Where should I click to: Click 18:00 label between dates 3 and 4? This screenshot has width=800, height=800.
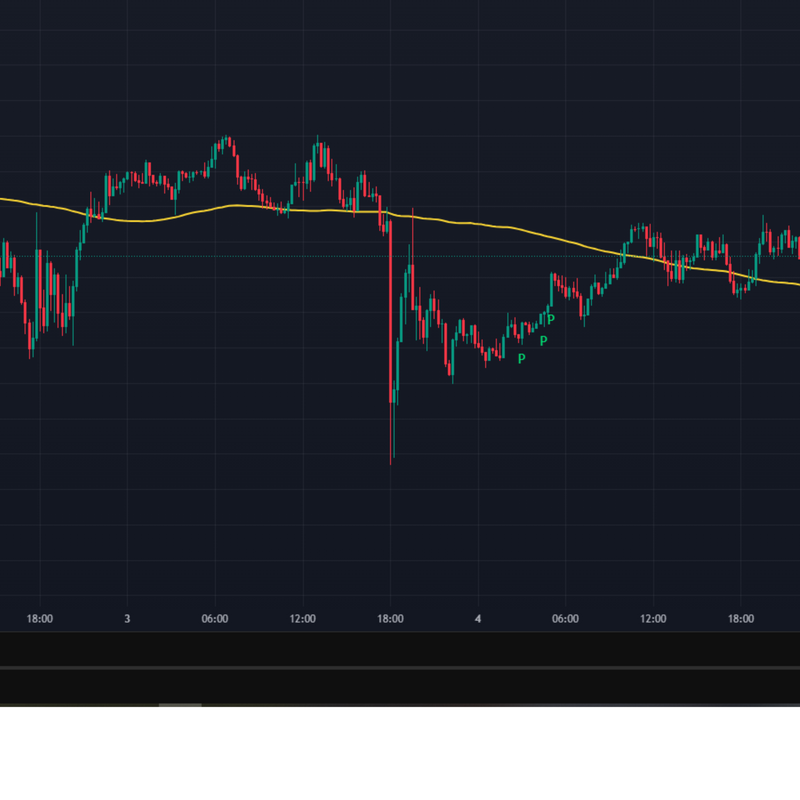point(390,619)
